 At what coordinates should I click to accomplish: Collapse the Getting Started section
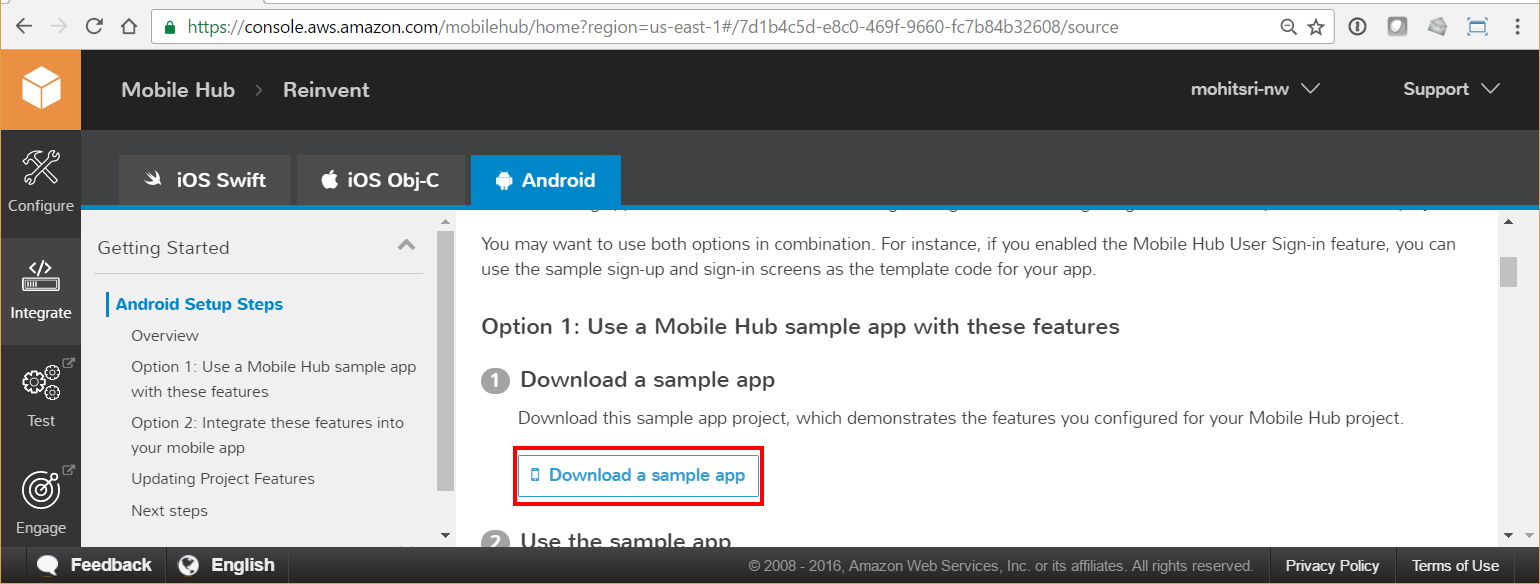(x=407, y=244)
